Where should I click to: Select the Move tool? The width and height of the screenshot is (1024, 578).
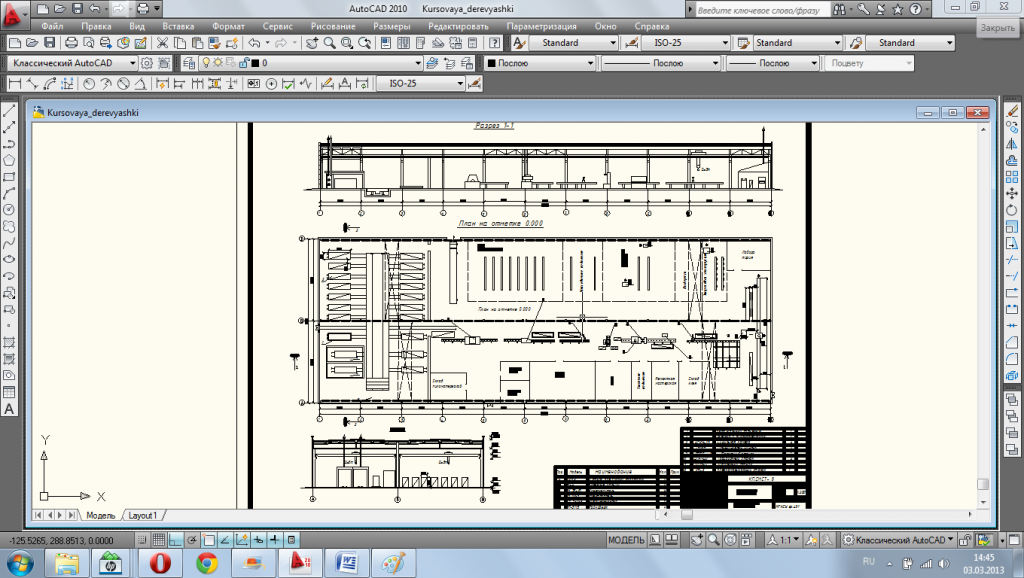coord(1012,193)
